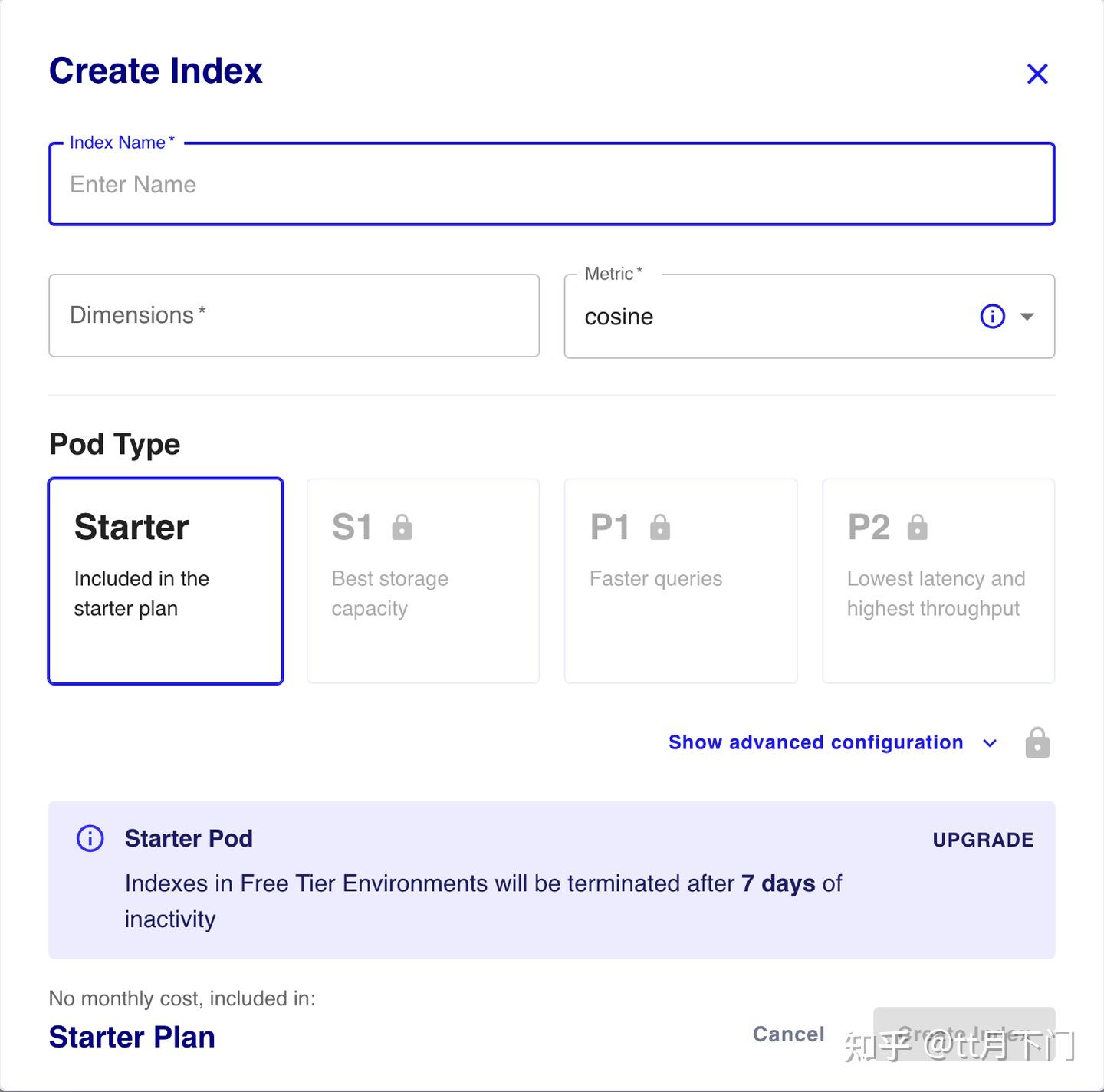Click the Metric info icon
Screen dimensions: 1104x1092
coord(993,316)
